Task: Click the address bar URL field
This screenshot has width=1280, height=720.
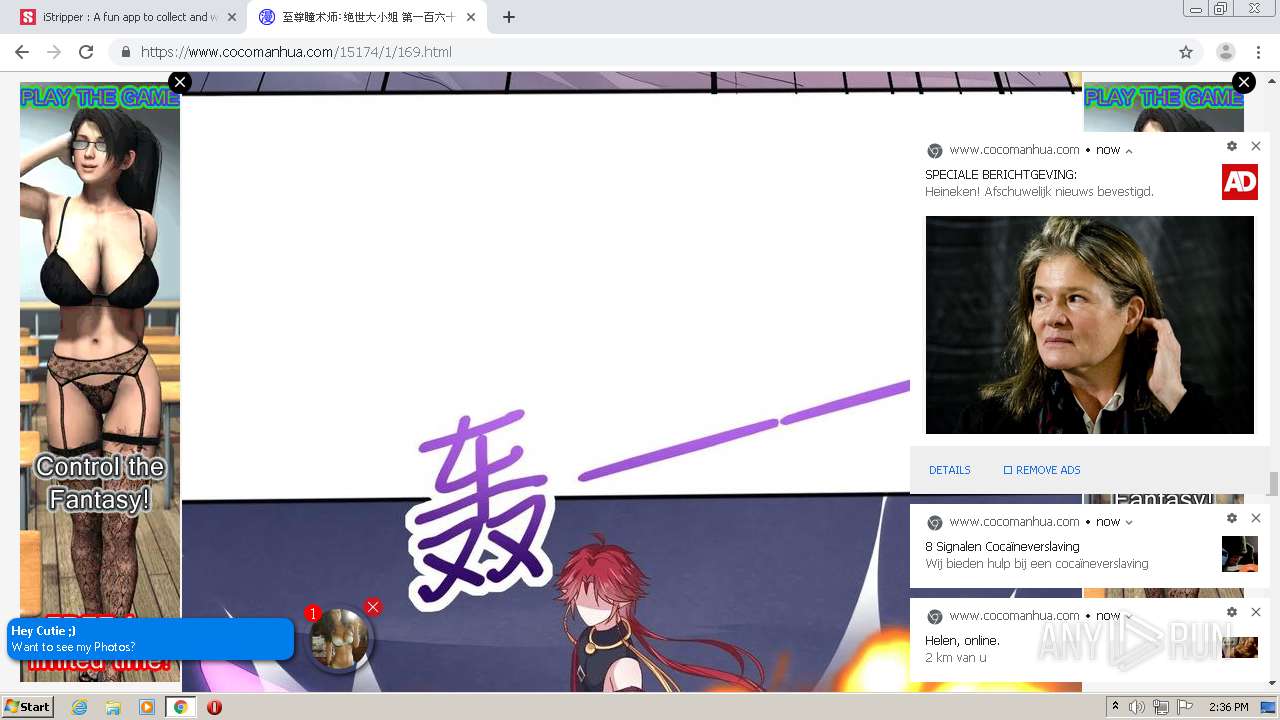Action: (655, 52)
